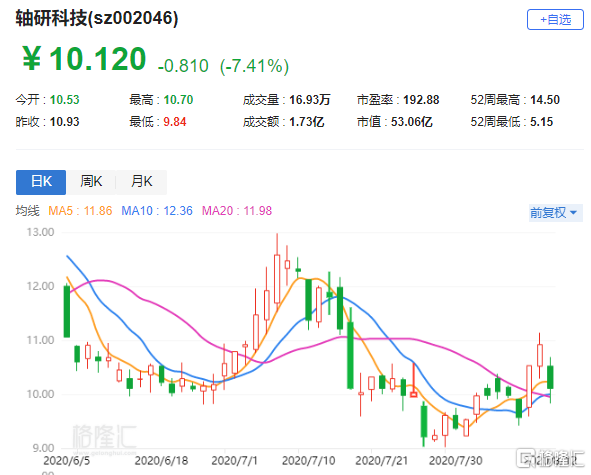This screenshot has height=475, width=591.
Task: Switch to the 月K monthly chart tab
Action: [x=141, y=182]
